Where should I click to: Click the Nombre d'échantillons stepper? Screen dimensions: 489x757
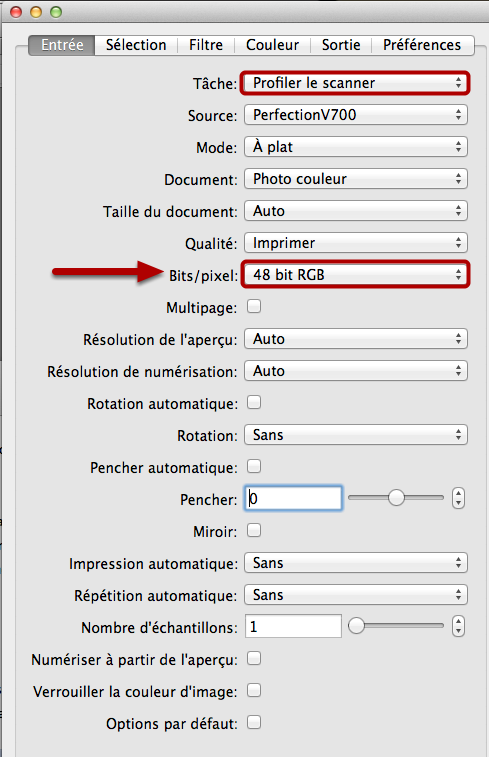(458, 626)
